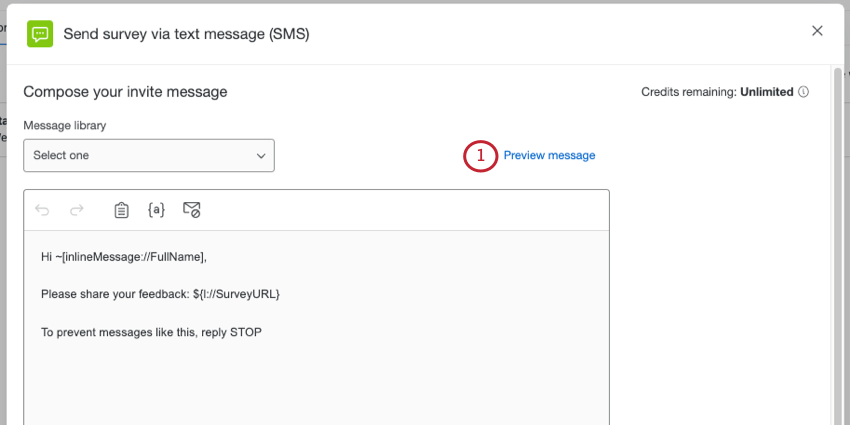Screen dimensions: 850x425
Task: Click the Send survey via text message title
Action: point(186,34)
